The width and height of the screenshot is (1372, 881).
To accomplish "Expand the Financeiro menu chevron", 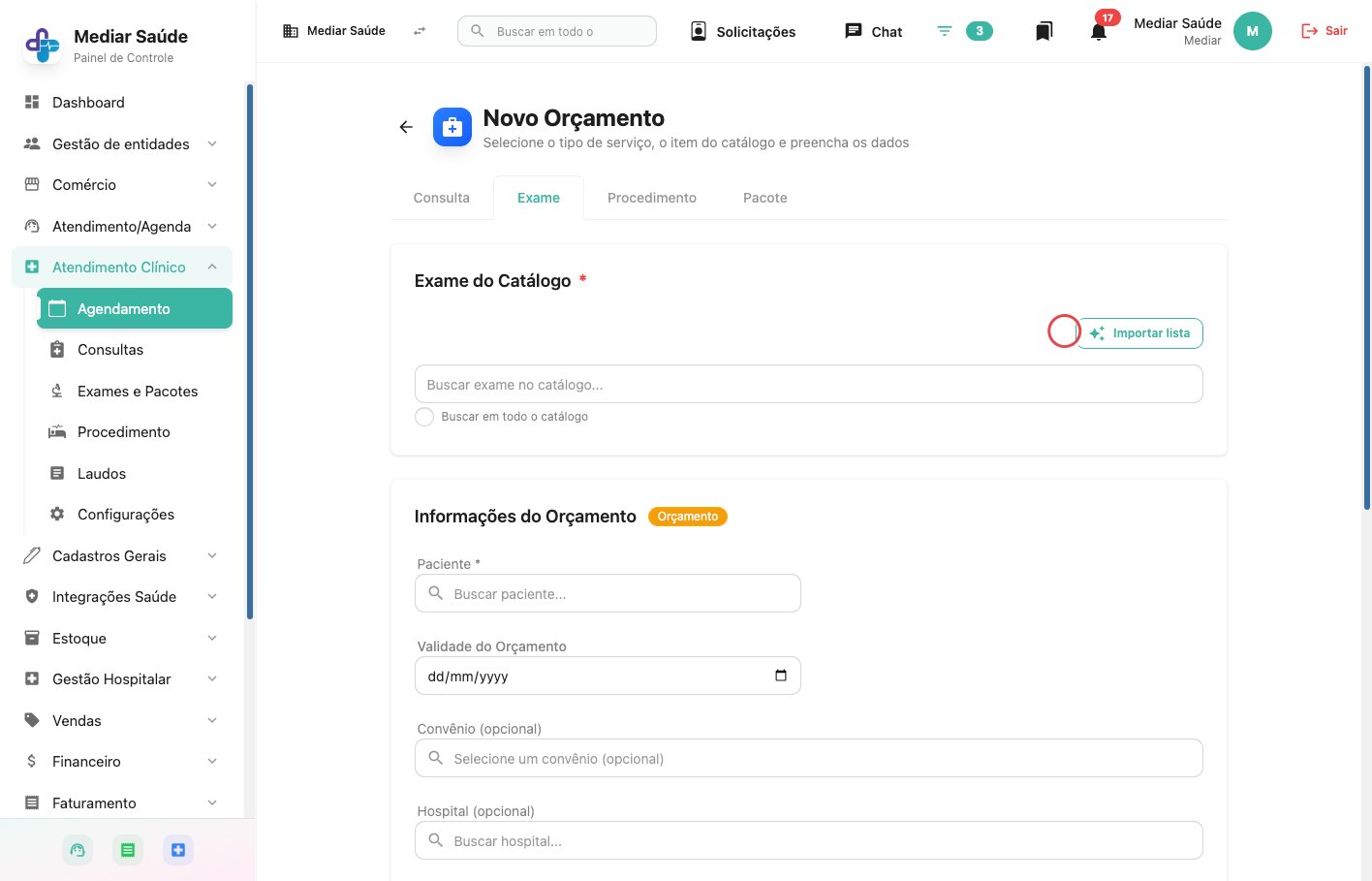I will [212, 761].
